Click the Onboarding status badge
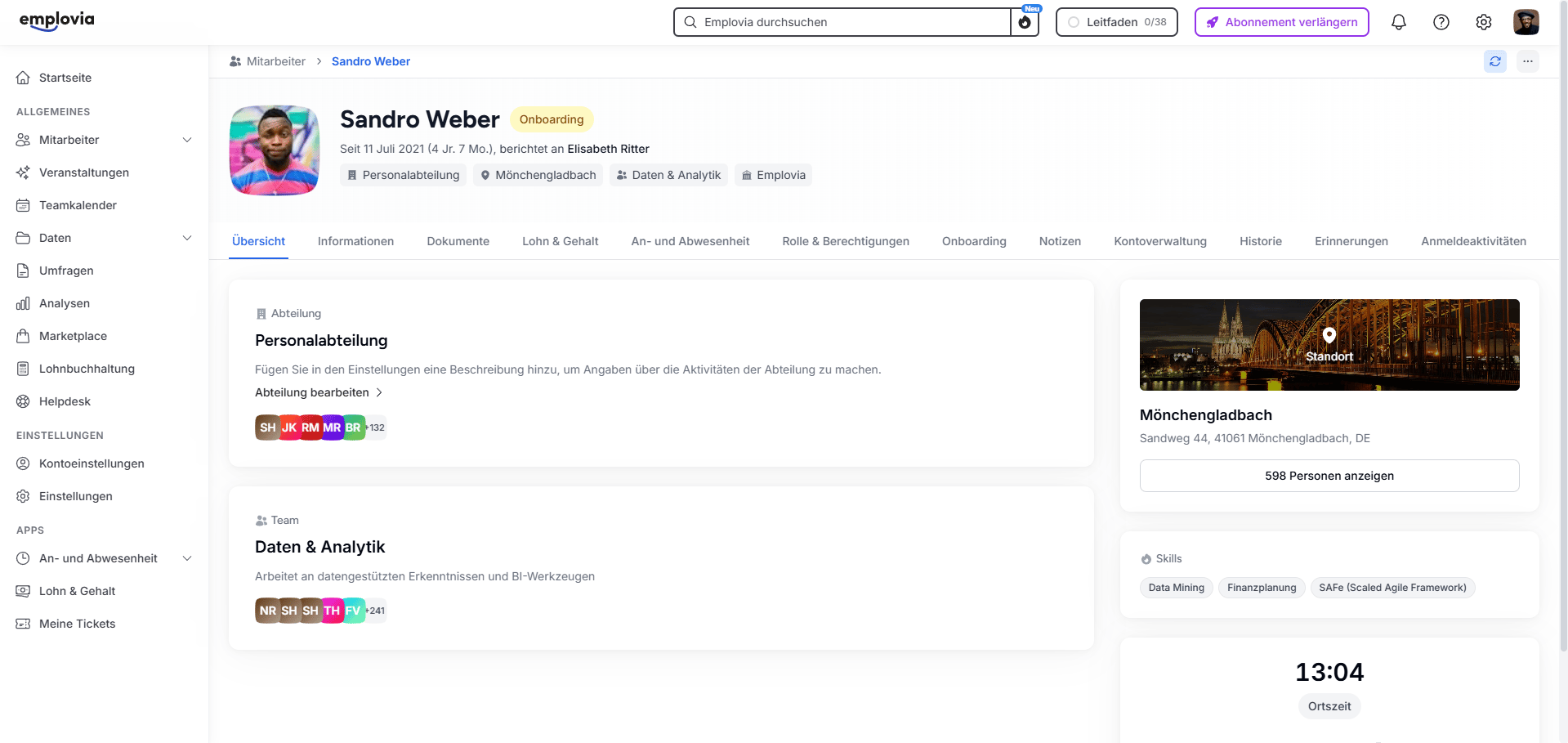Screen dimensions: 1568x743 point(552,119)
